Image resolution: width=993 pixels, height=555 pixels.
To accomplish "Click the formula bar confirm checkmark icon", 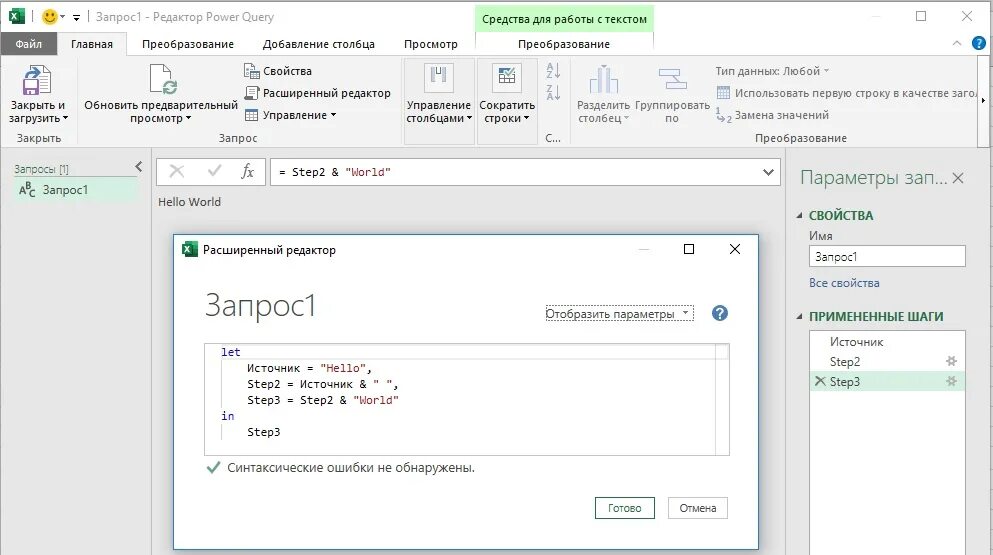I will coord(215,171).
